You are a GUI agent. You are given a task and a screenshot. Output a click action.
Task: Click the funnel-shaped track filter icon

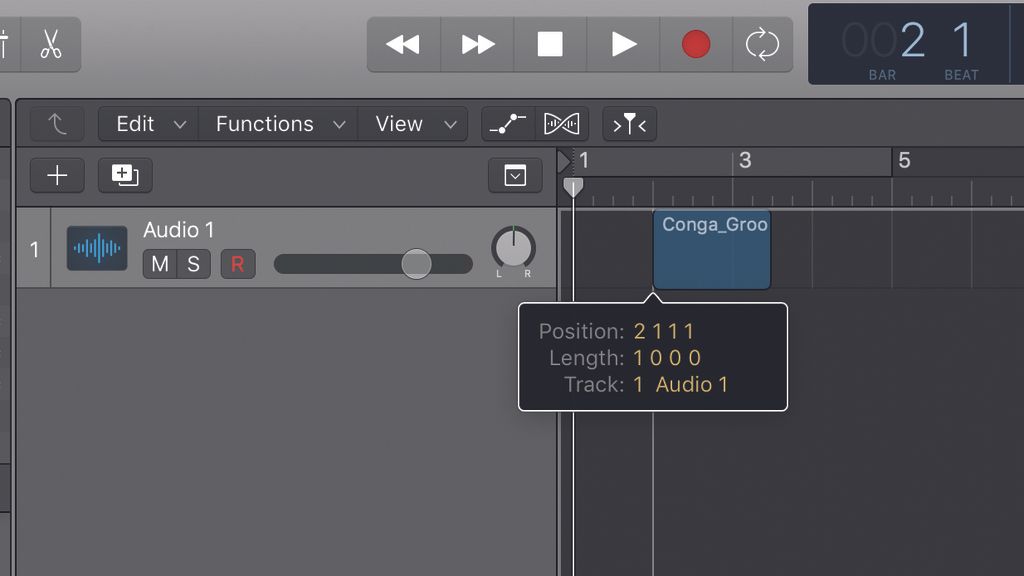pyautogui.click(x=629, y=124)
